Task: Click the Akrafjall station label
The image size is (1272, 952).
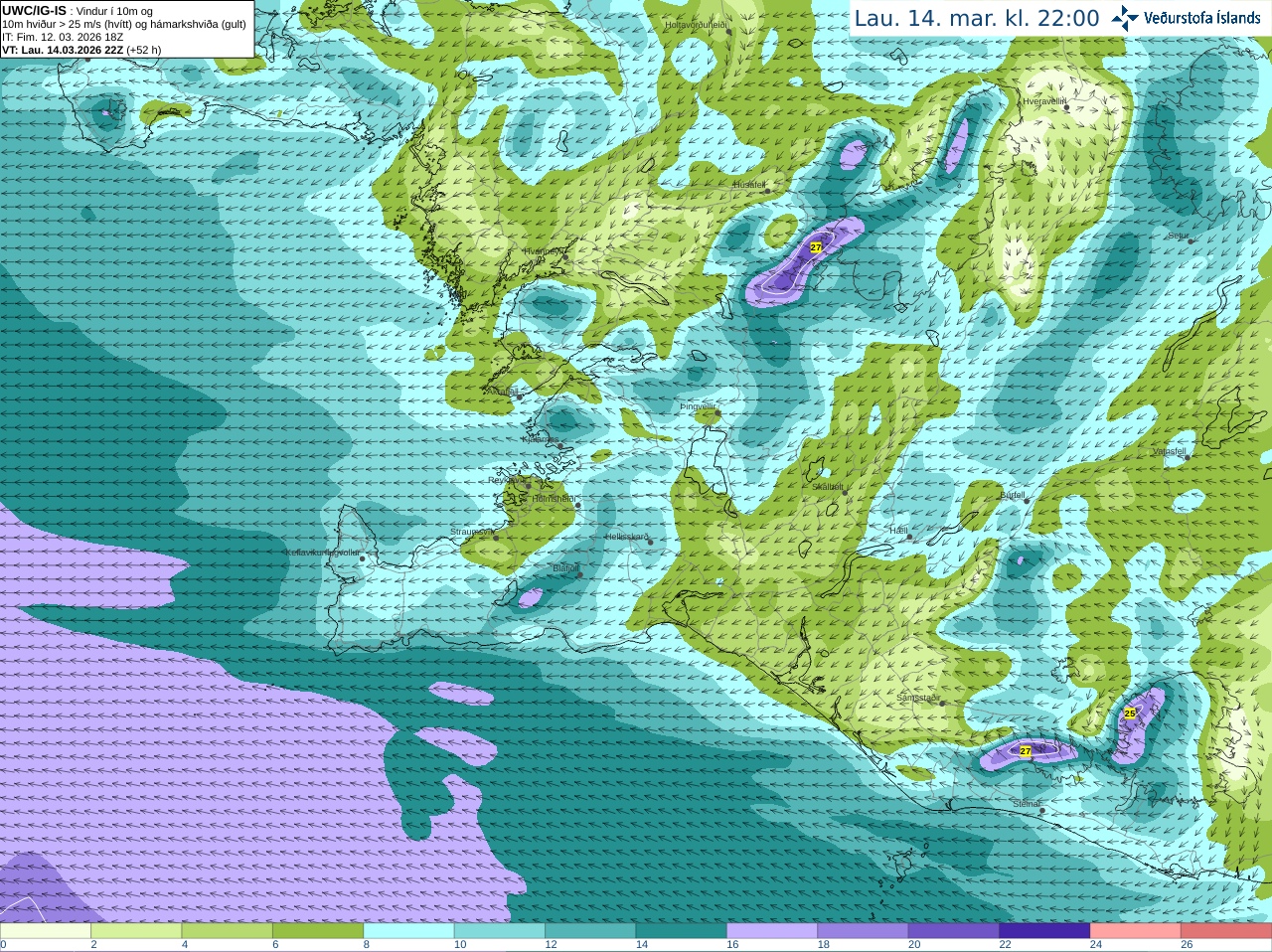Action: (x=503, y=393)
